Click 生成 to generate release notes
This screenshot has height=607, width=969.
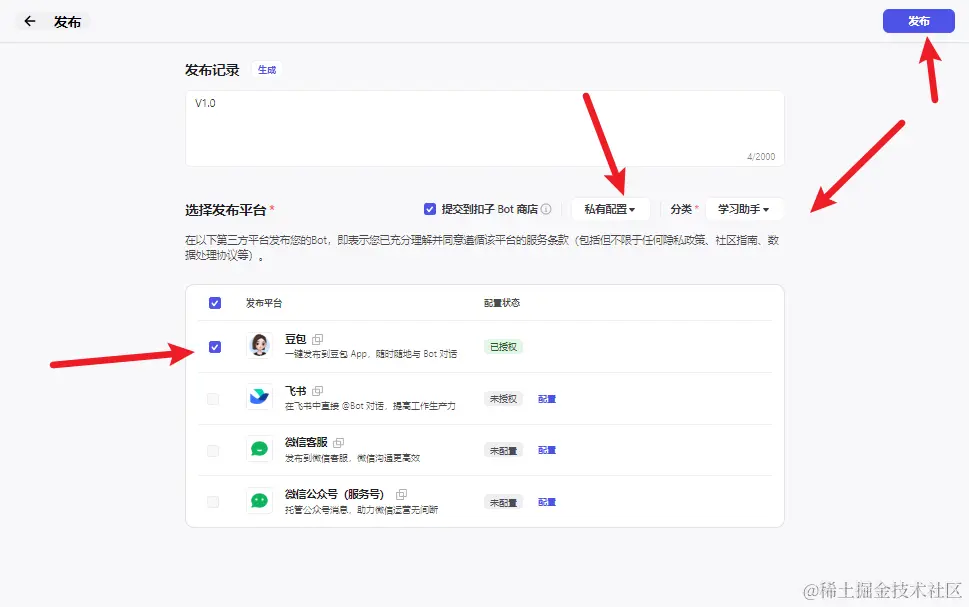pos(267,70)
